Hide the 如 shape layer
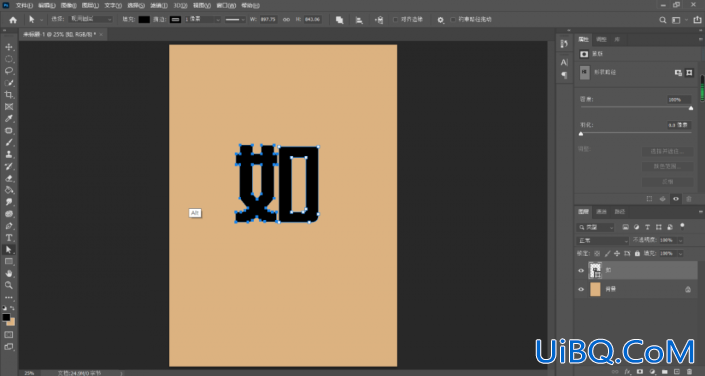This screenshot has width=705, height=376. click(581, 270)
